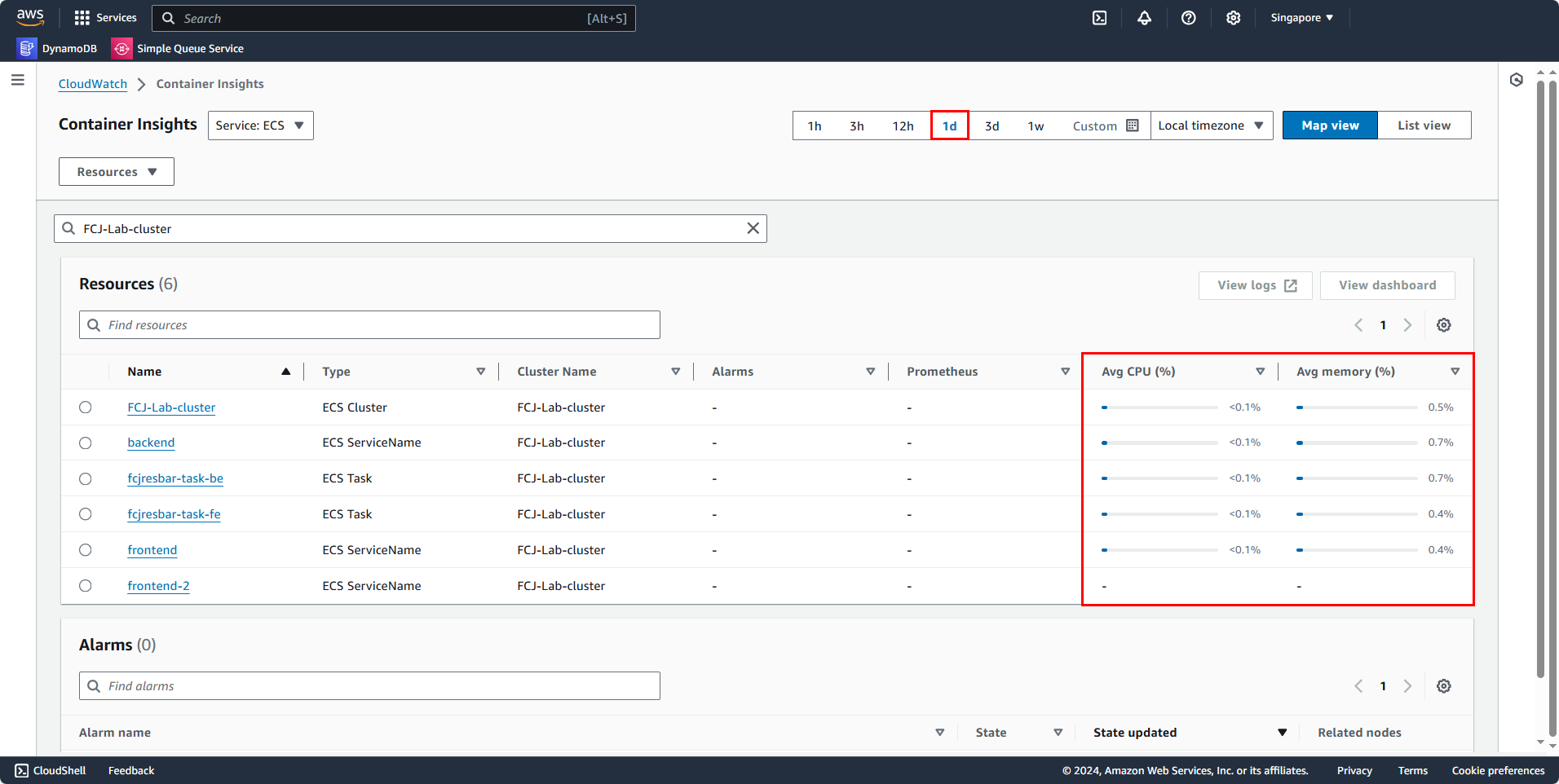Click the FCJ-Lab-cluster row Avg CPU bar
1559x784 pixels.
pyautogui.click(x=1159, y=407)
